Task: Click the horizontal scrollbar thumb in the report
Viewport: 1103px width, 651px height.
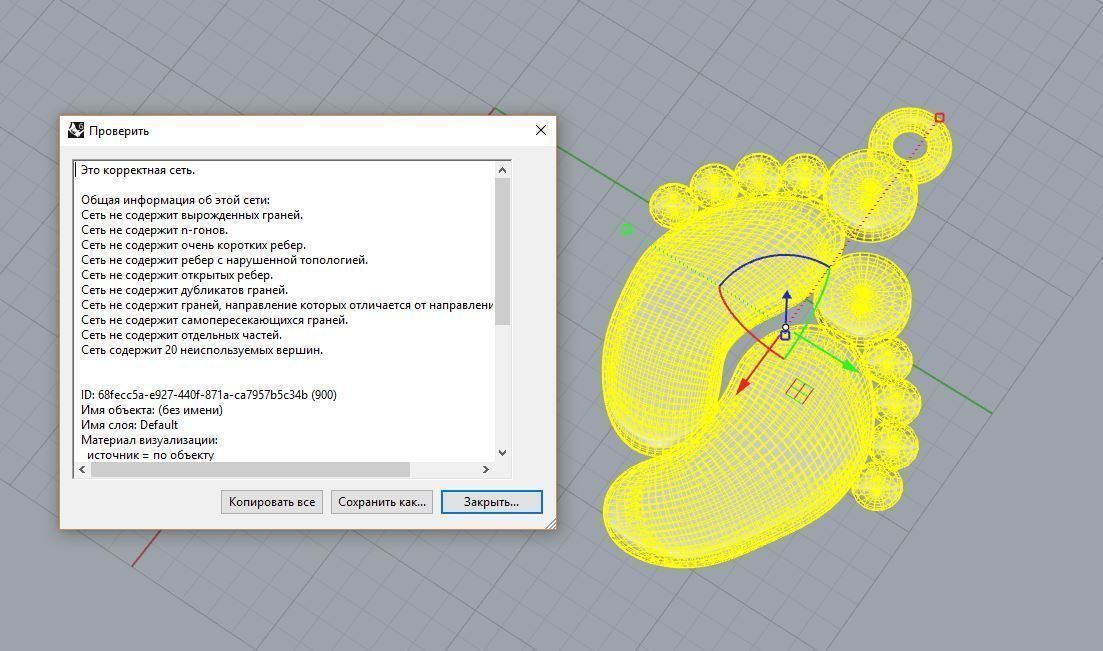Action: tap(250, 469)
